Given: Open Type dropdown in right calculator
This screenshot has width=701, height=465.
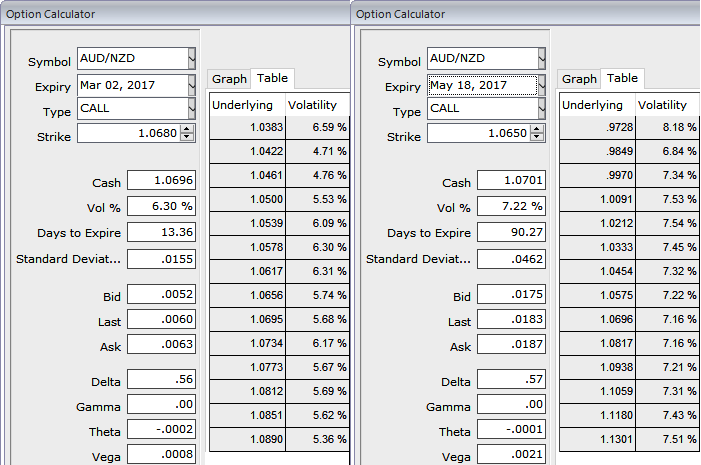Looking at the screenshot, I should tap(542, 109).
